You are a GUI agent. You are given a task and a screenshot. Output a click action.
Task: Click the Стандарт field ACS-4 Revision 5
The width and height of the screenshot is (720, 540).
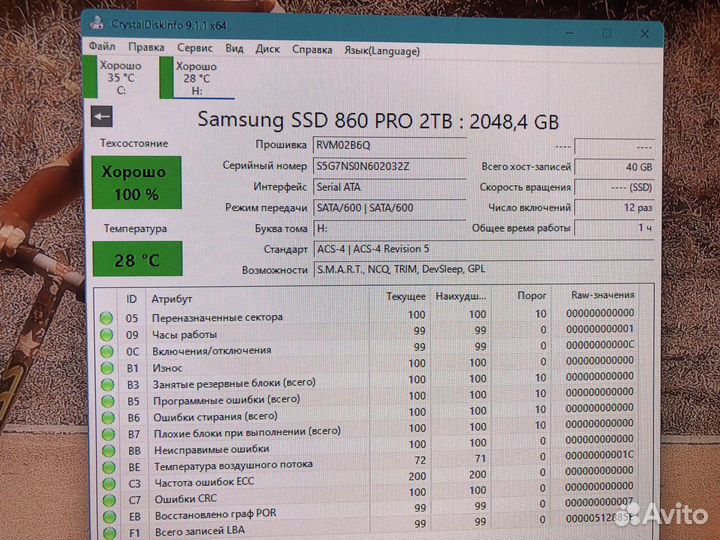(484, 249)
